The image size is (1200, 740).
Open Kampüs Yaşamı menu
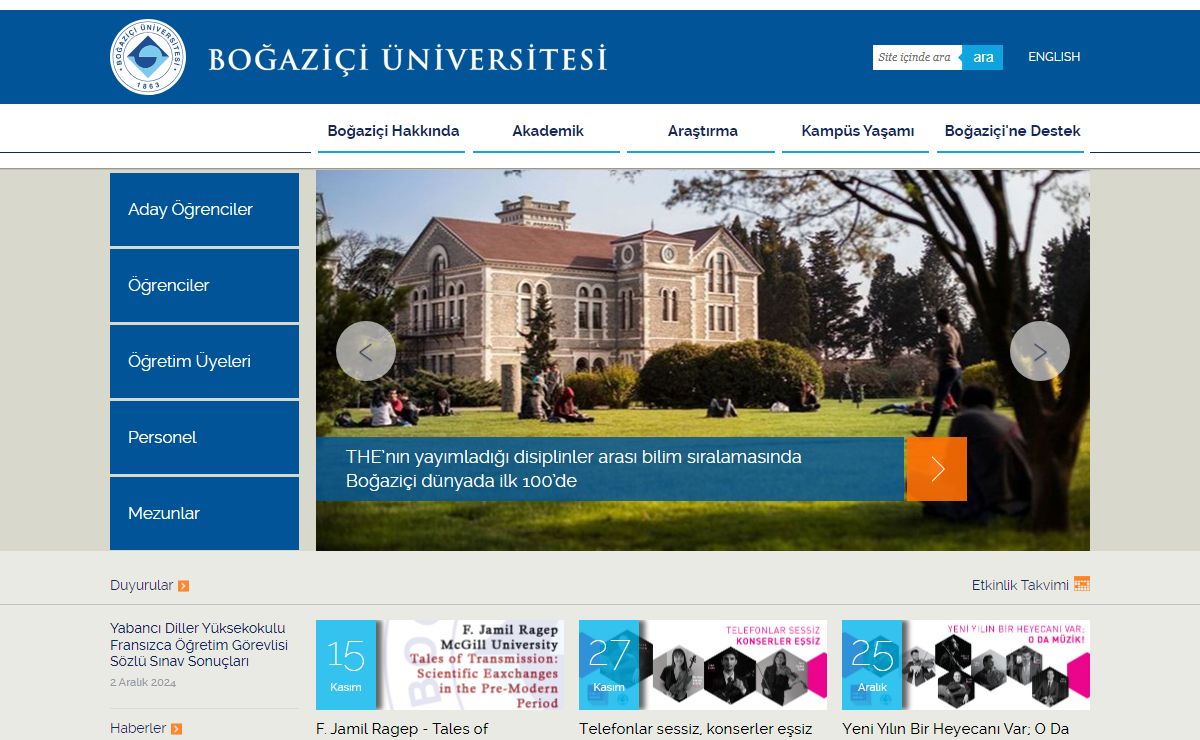tap(858, 131)
